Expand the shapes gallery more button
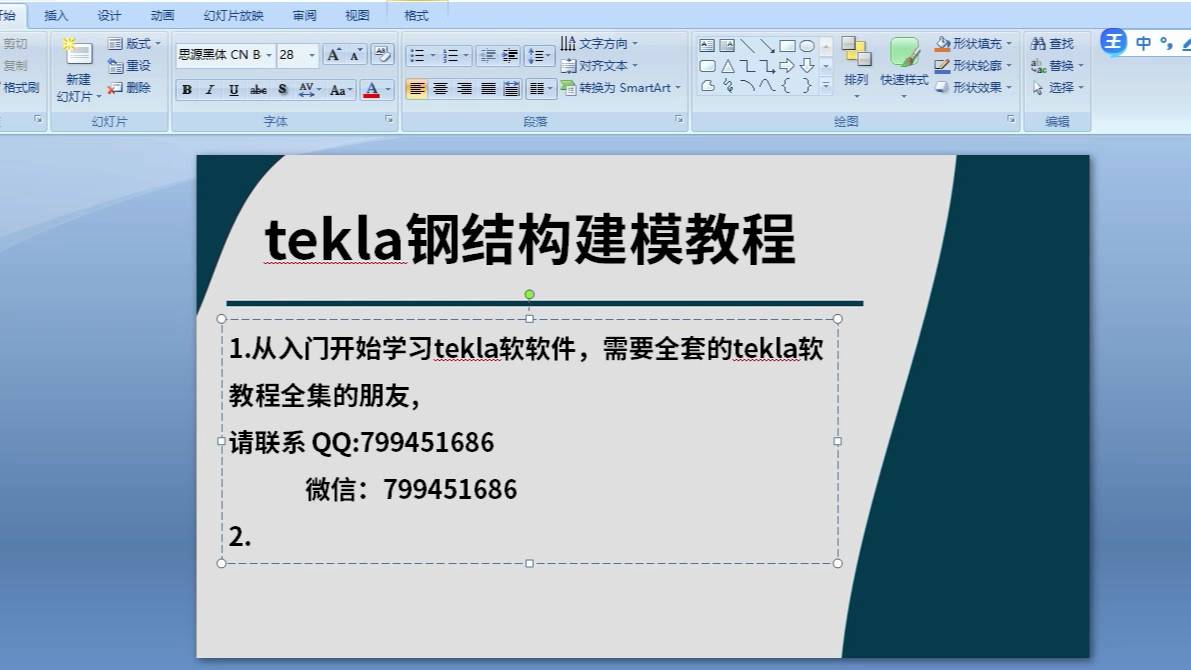The width and height of the screenshot is (1191, 670). (826, 86)
